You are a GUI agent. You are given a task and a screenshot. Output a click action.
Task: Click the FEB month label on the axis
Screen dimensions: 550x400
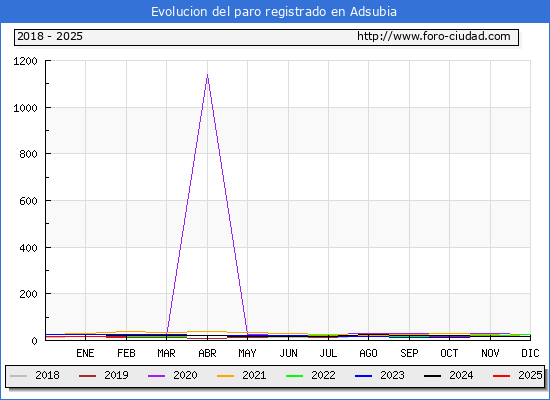click(x=126, y=353)
